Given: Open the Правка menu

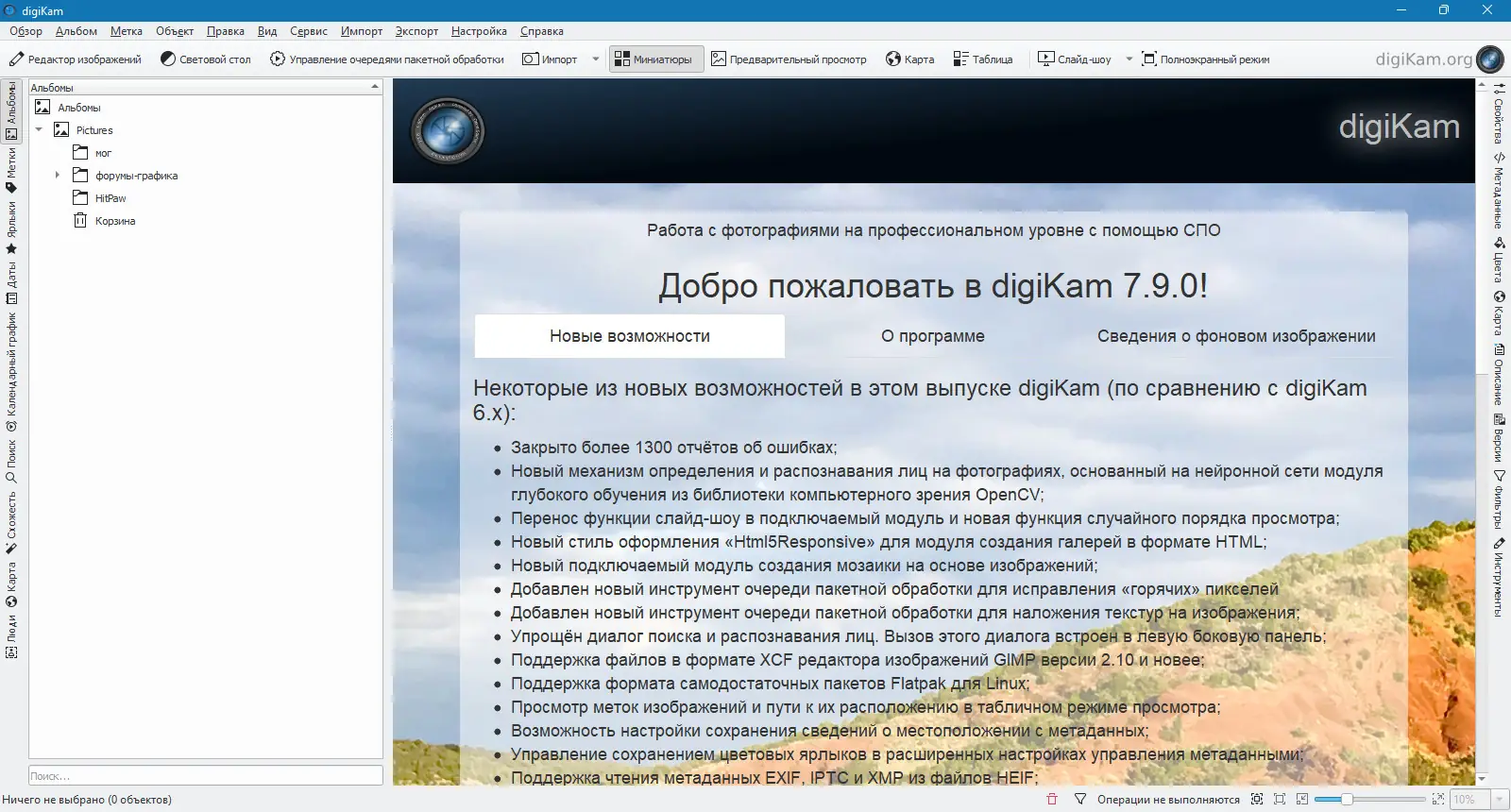Looking at the screenshot, I should (x=226, y=31).
